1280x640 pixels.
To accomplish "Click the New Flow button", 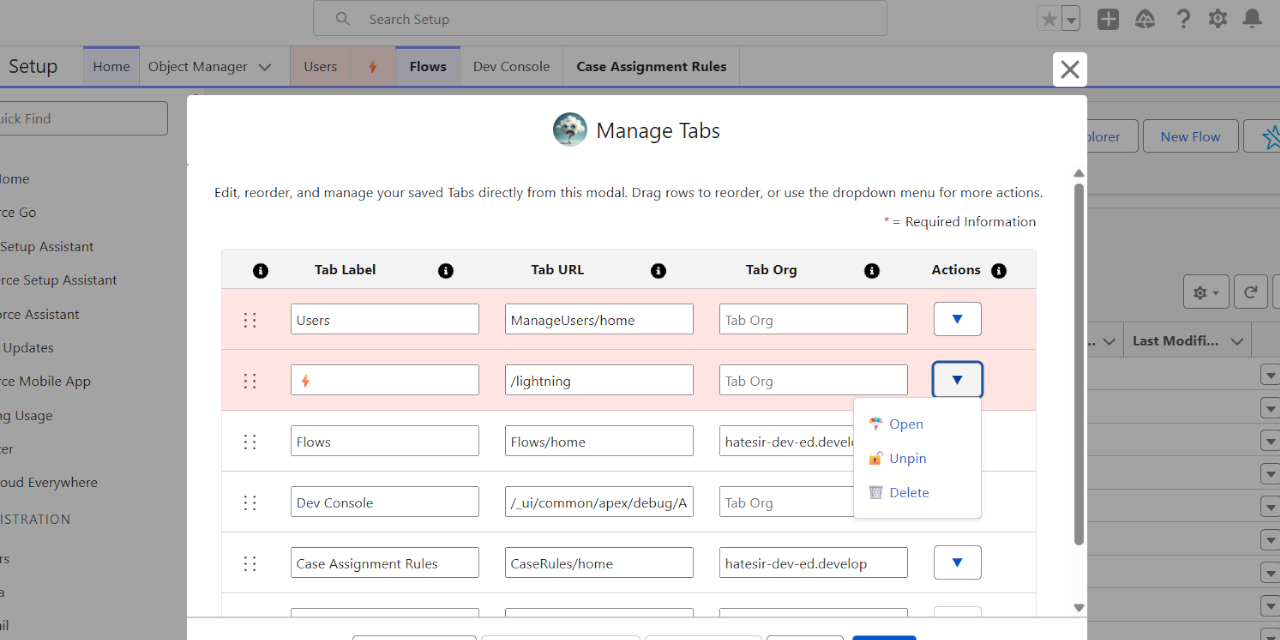I will pyautogui.click(x=1190, y=137).
